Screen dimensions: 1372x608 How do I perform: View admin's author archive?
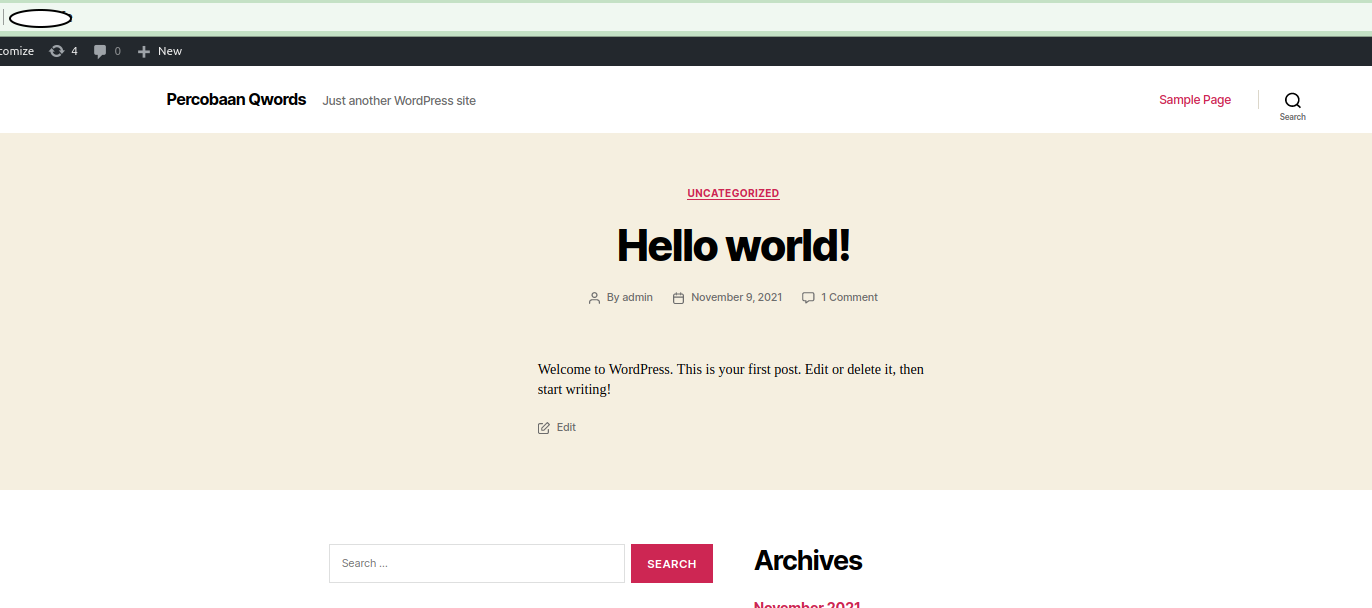coord(637,297)
